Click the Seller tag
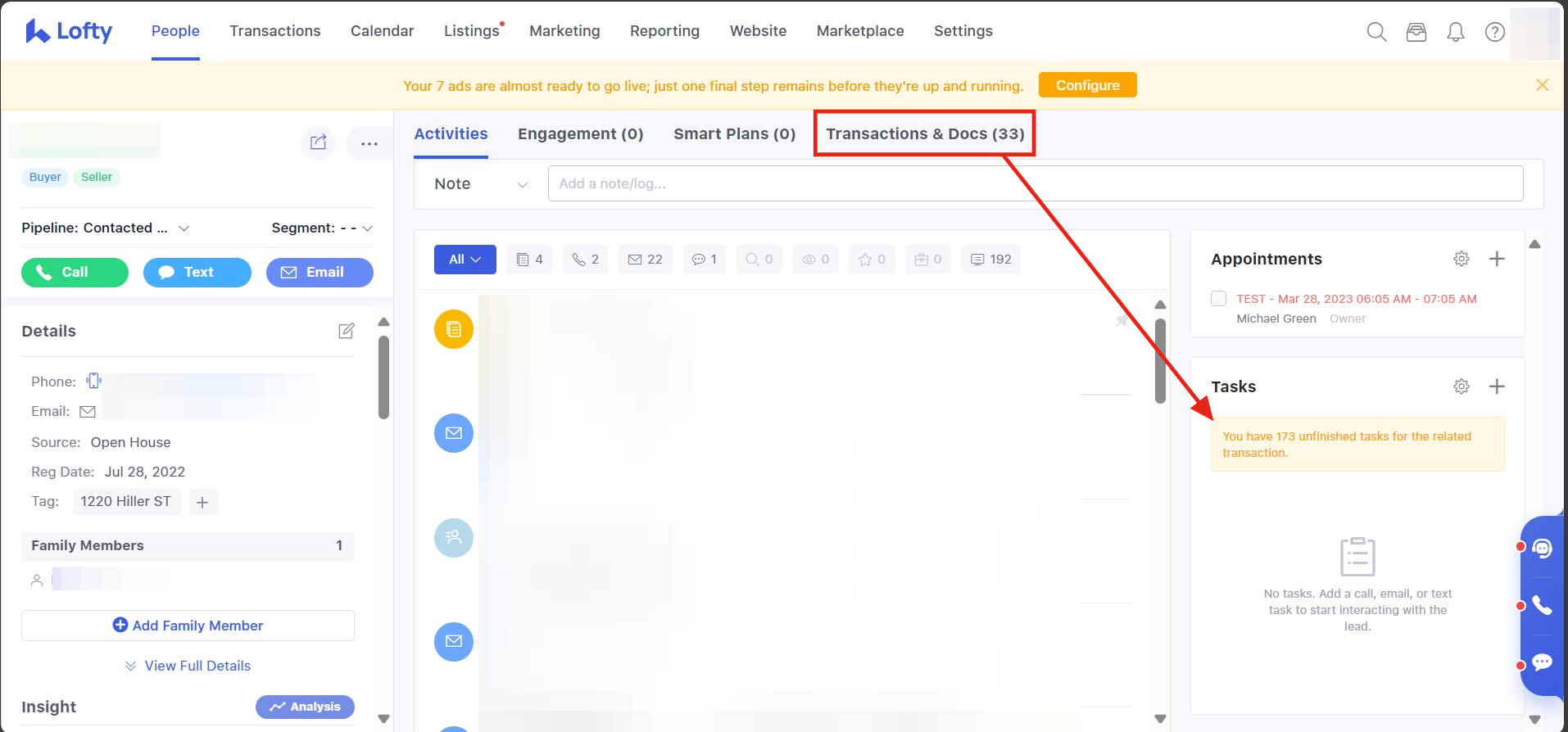The height and width of the screenshot is (732, 1568). point(97,177)
